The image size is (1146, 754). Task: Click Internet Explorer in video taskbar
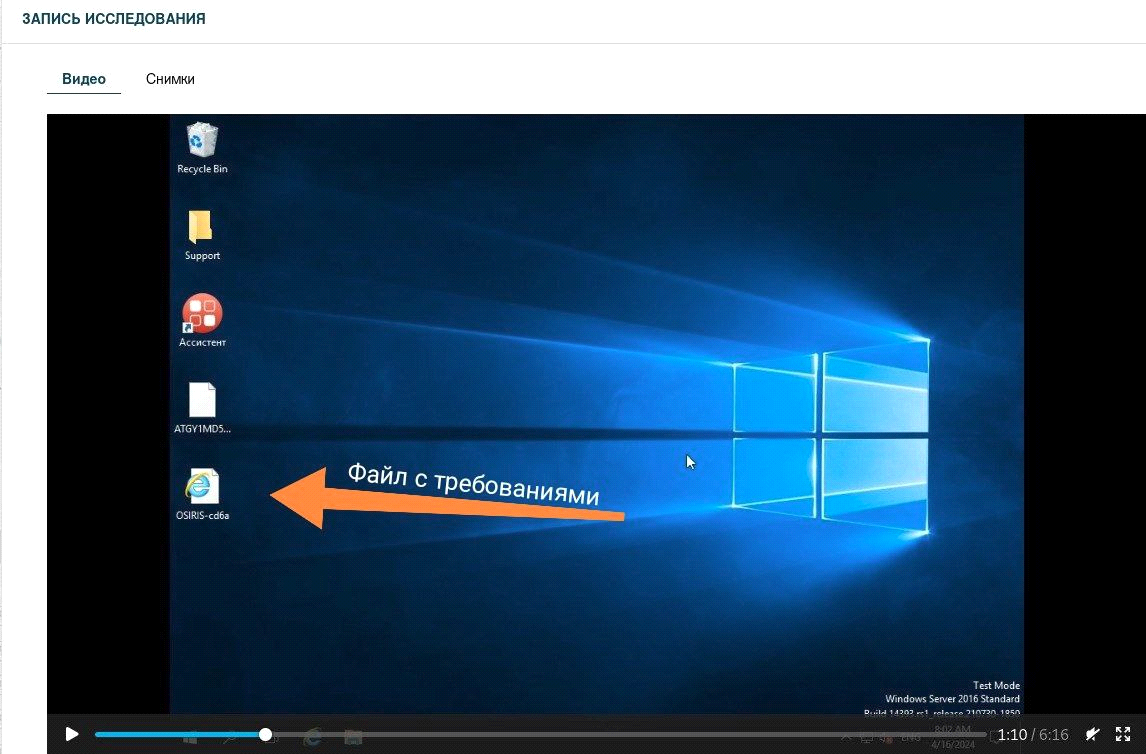[312, 737]
